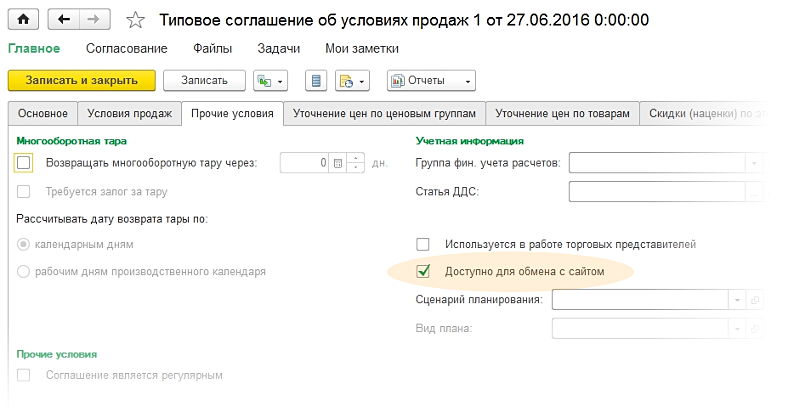Open 'Группа фин. учета расчетов' dropdown arrow
This screenshot has width=811, height=412.
[x=755, y=163]
